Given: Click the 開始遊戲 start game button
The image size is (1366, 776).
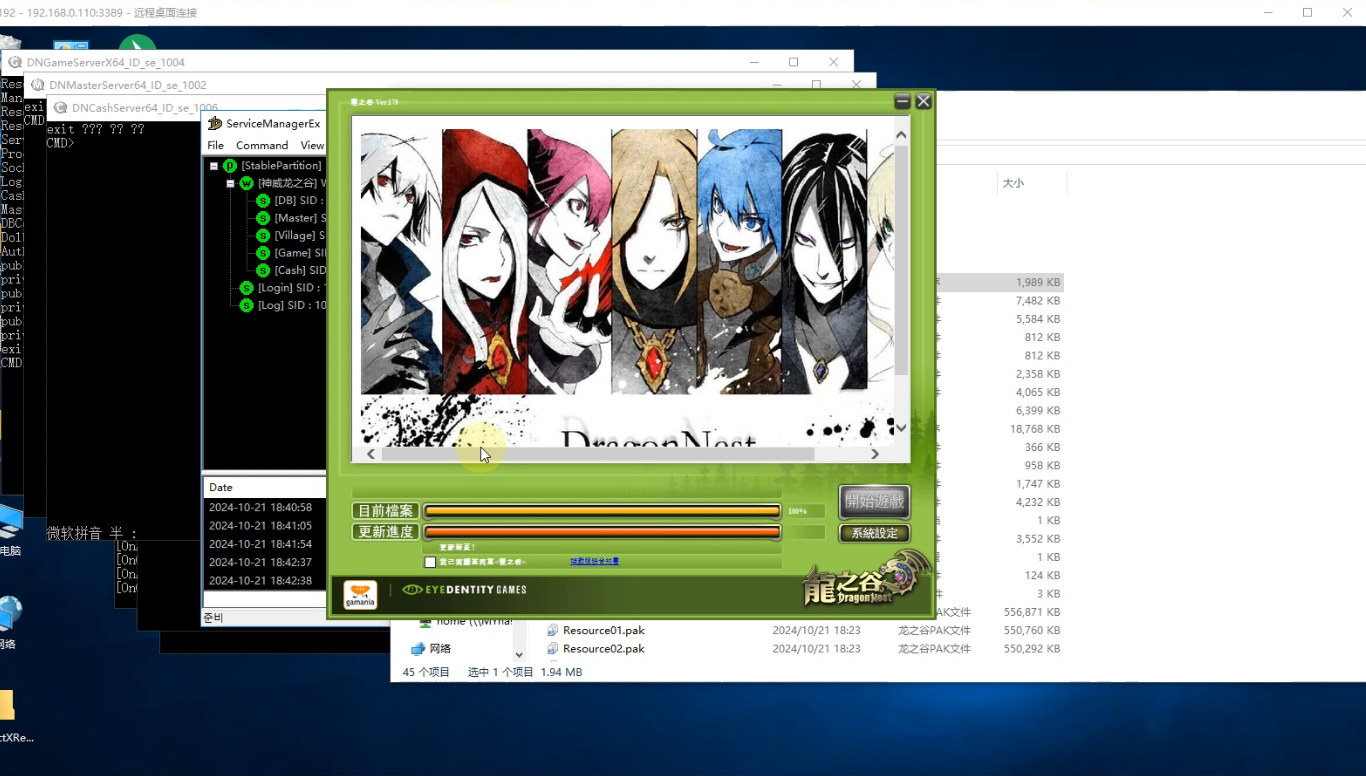Looking at the screenshot, I should tap(875, 501).
